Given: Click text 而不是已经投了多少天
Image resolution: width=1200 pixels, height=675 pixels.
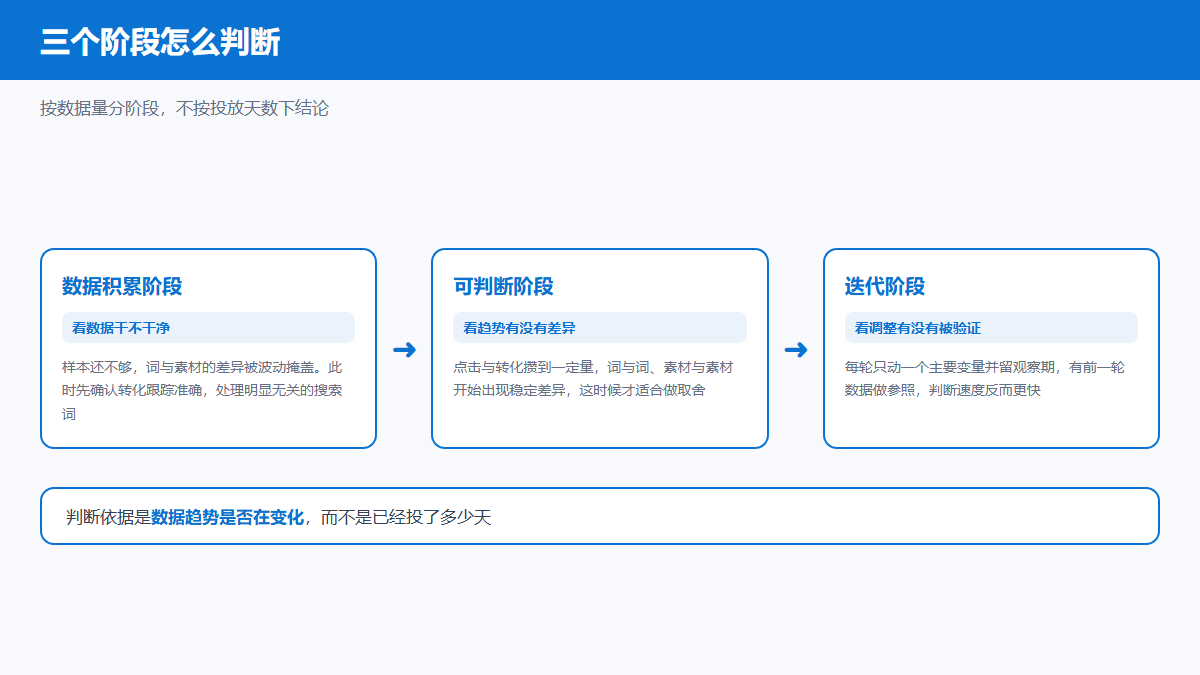Looking at the screenshot, I should click(407, 517).
